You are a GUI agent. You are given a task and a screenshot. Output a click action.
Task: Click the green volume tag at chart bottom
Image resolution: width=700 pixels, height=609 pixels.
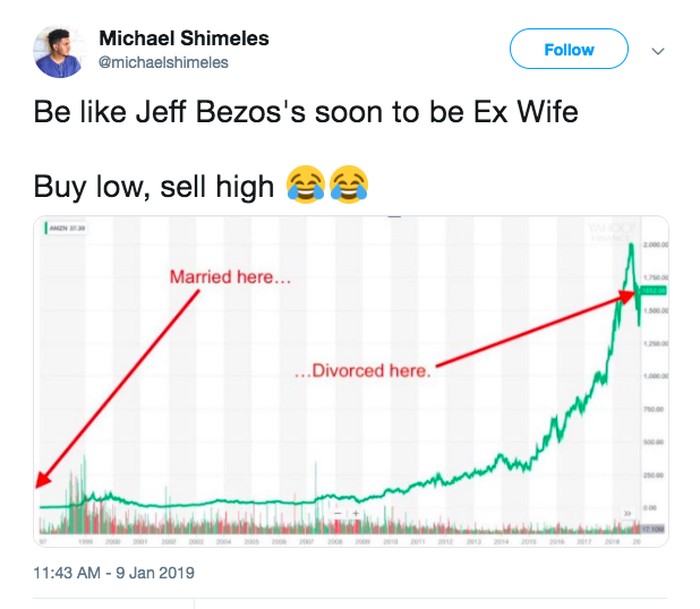[x=654, y=526]
